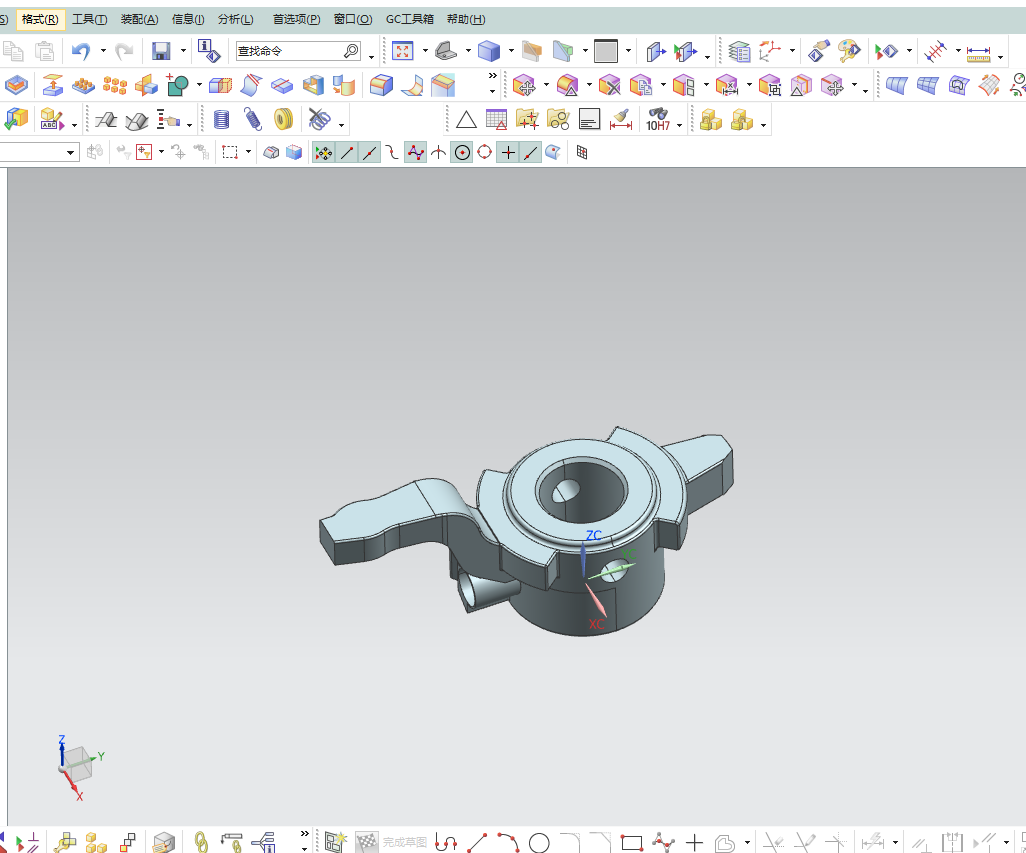
Task: Click the Save floppy disk icon
Action: tap(161, 51)
